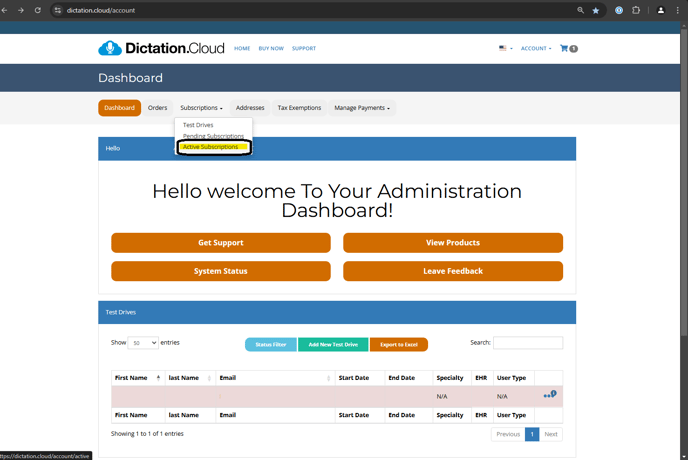
Task: Click the row actions dots icon
Action: pos(549,395)
